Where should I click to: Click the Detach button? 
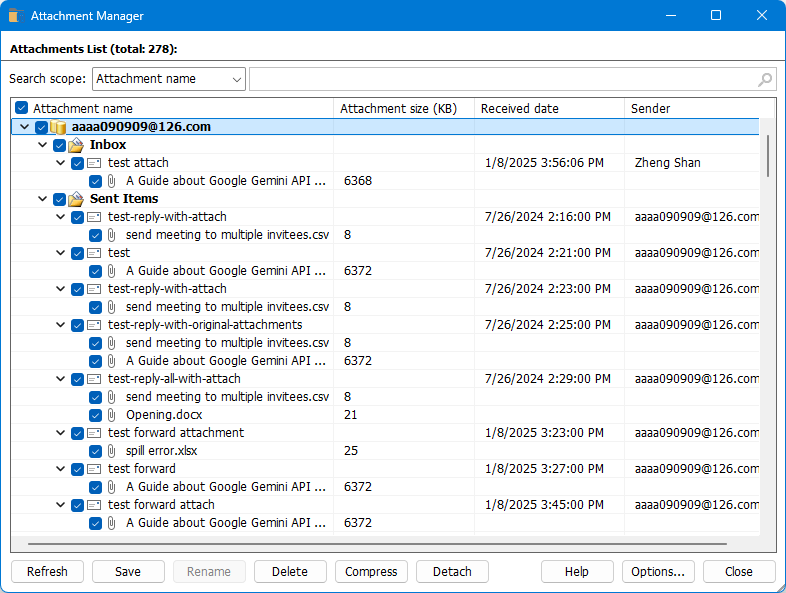tap(452, 572)
